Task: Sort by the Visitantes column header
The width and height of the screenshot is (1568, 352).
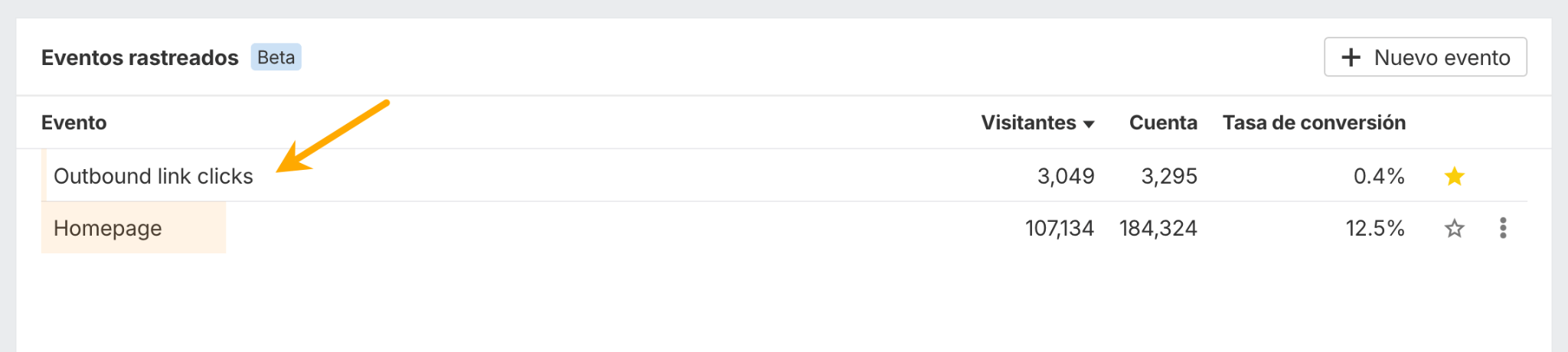Action: pyautogui.click(x=1028, y=122)
